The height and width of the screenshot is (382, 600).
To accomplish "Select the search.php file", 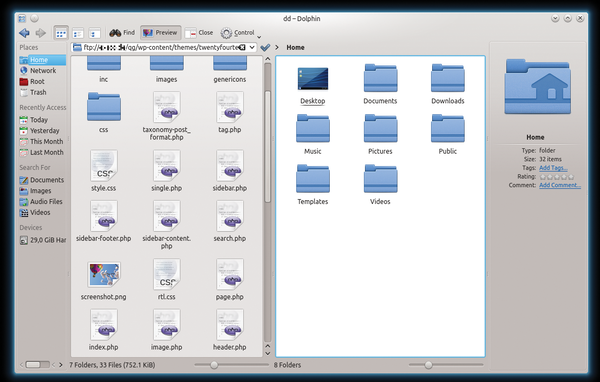I will point(230,221).
